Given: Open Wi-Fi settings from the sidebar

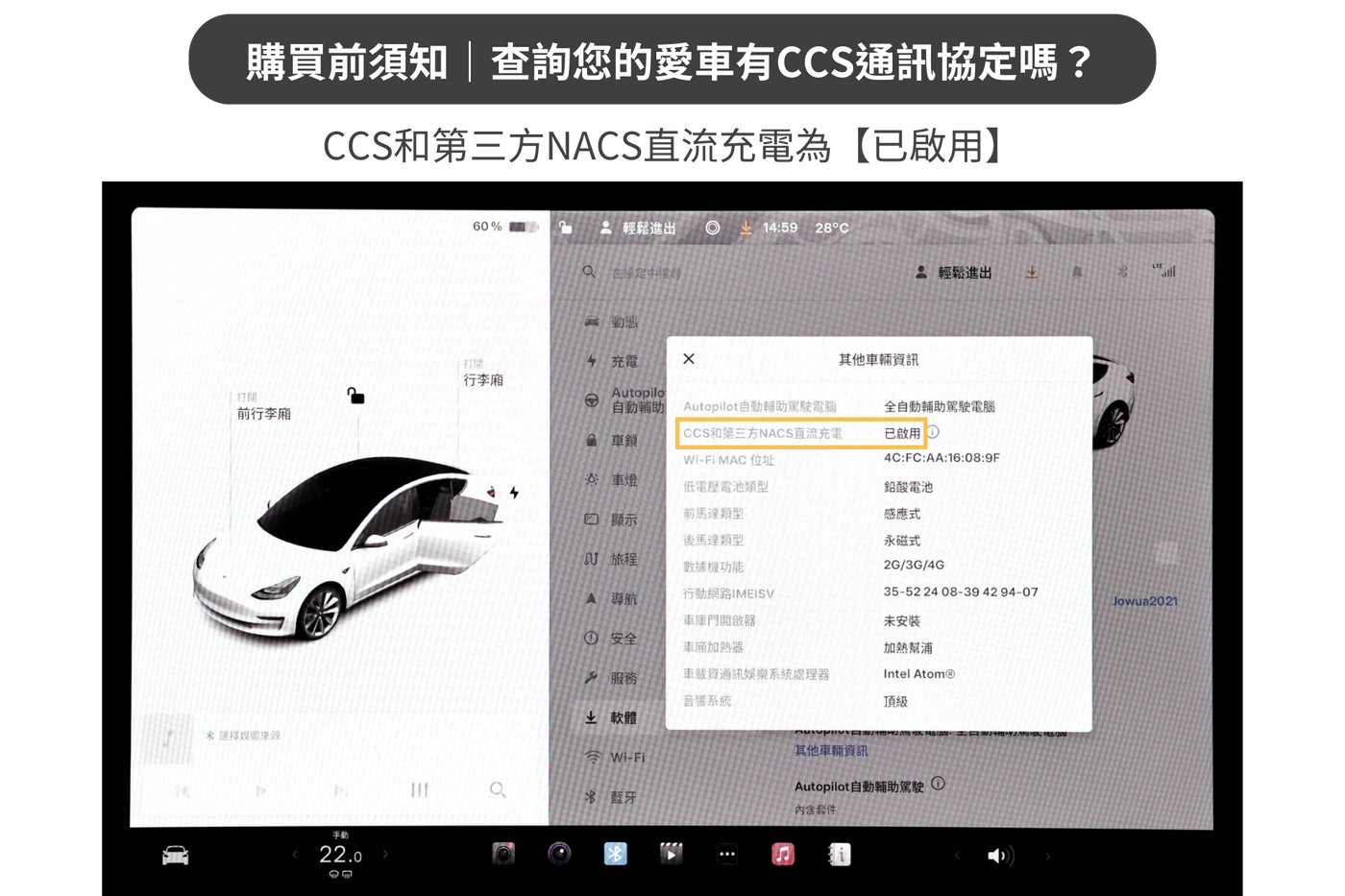Looking at the screenshot, I should (624, 757).
